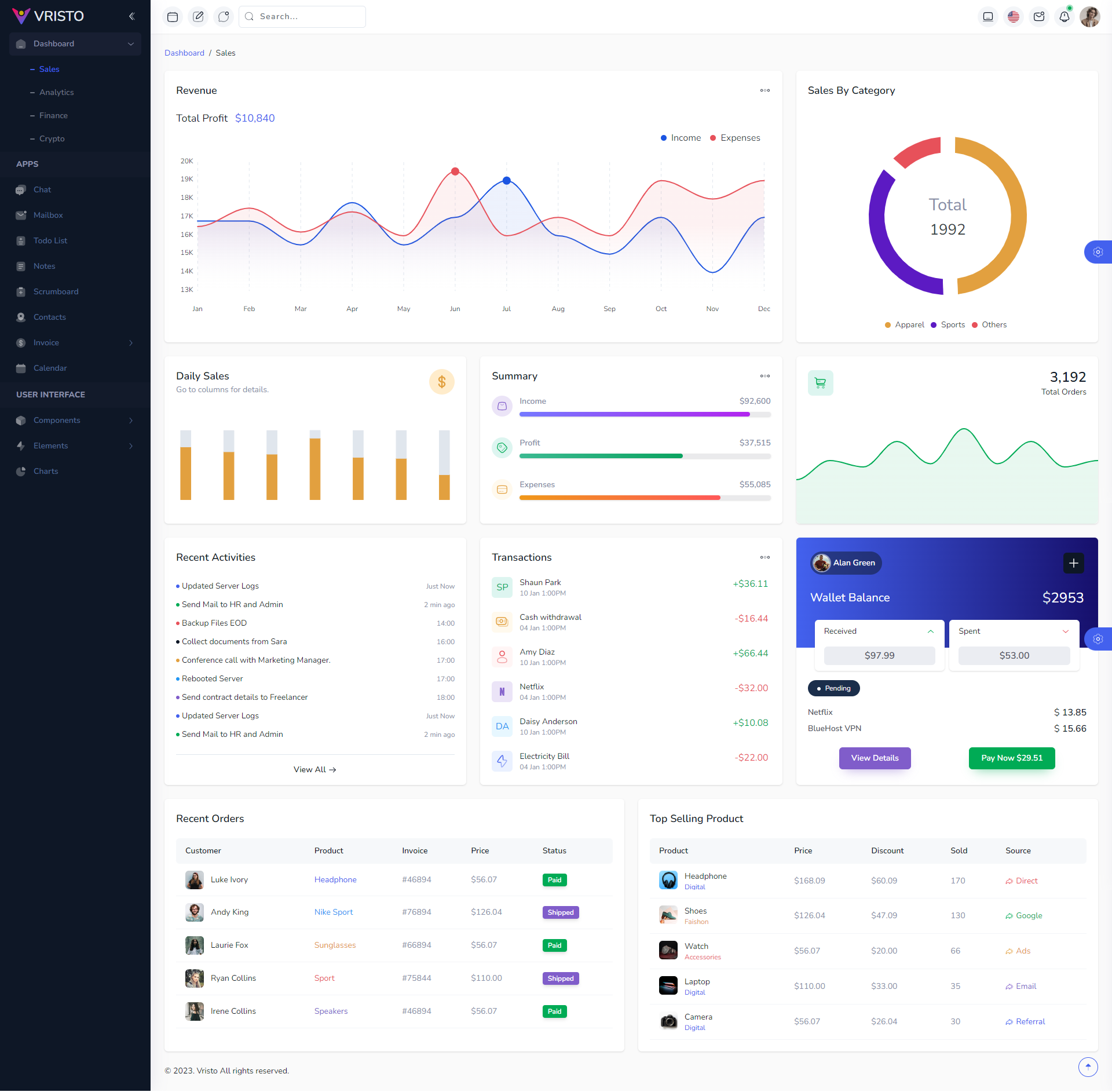Click the Pay Now $29.51 button

tap(1011, 758)
